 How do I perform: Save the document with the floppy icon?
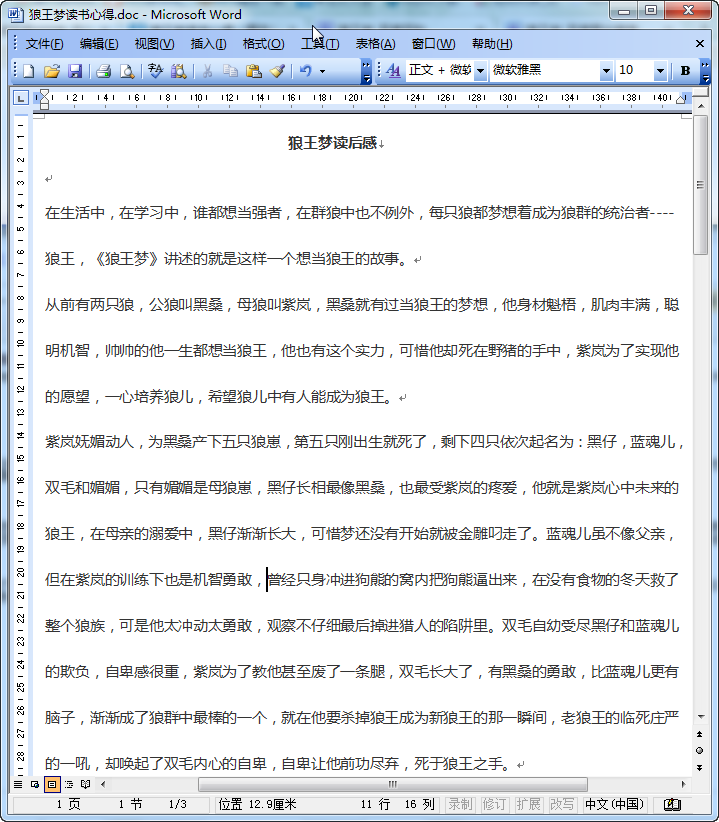[x=75, y=71]
